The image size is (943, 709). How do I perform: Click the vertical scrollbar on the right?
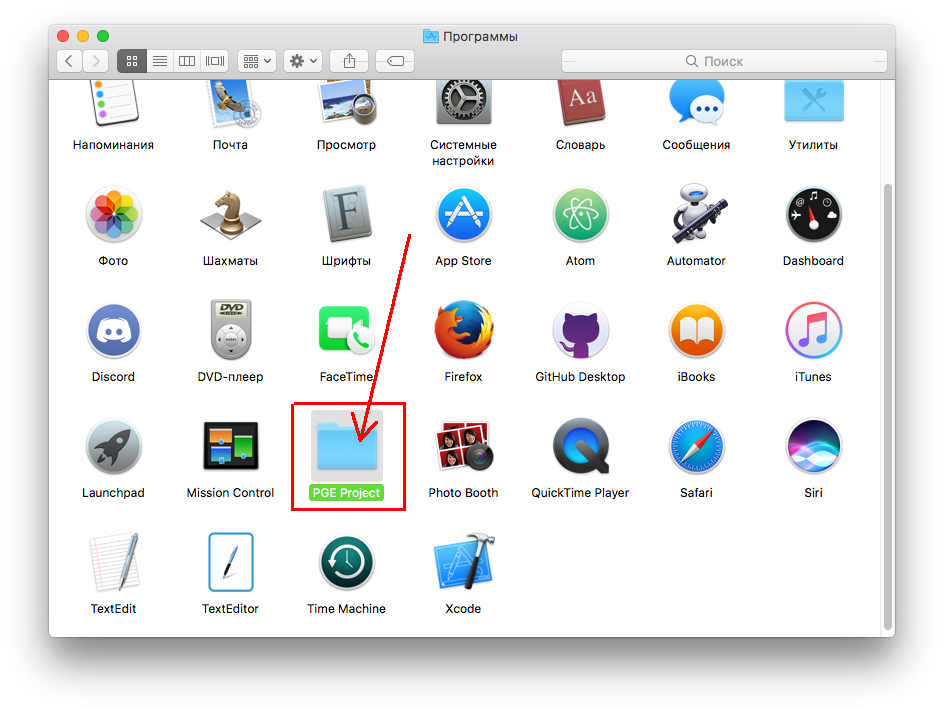[x=887, y=400]
